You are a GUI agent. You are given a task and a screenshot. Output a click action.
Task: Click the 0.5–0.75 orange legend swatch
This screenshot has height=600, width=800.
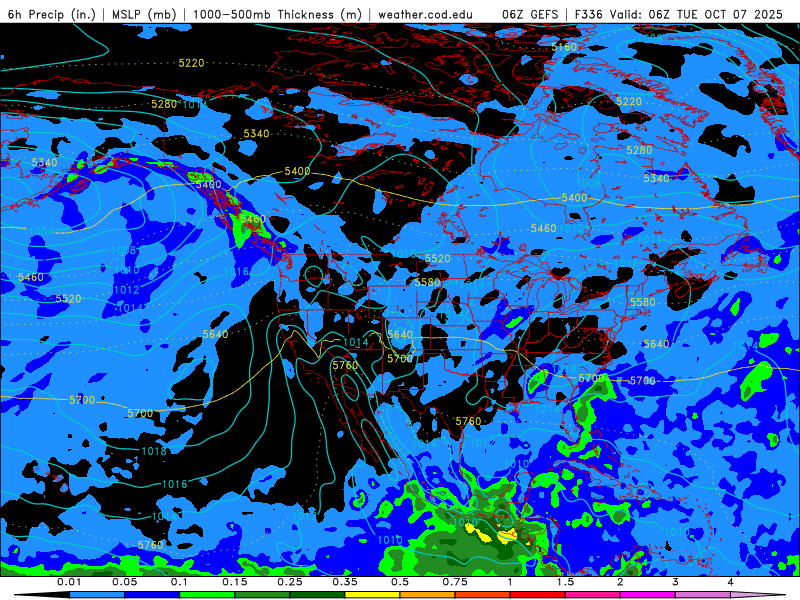tap(428, 595)
